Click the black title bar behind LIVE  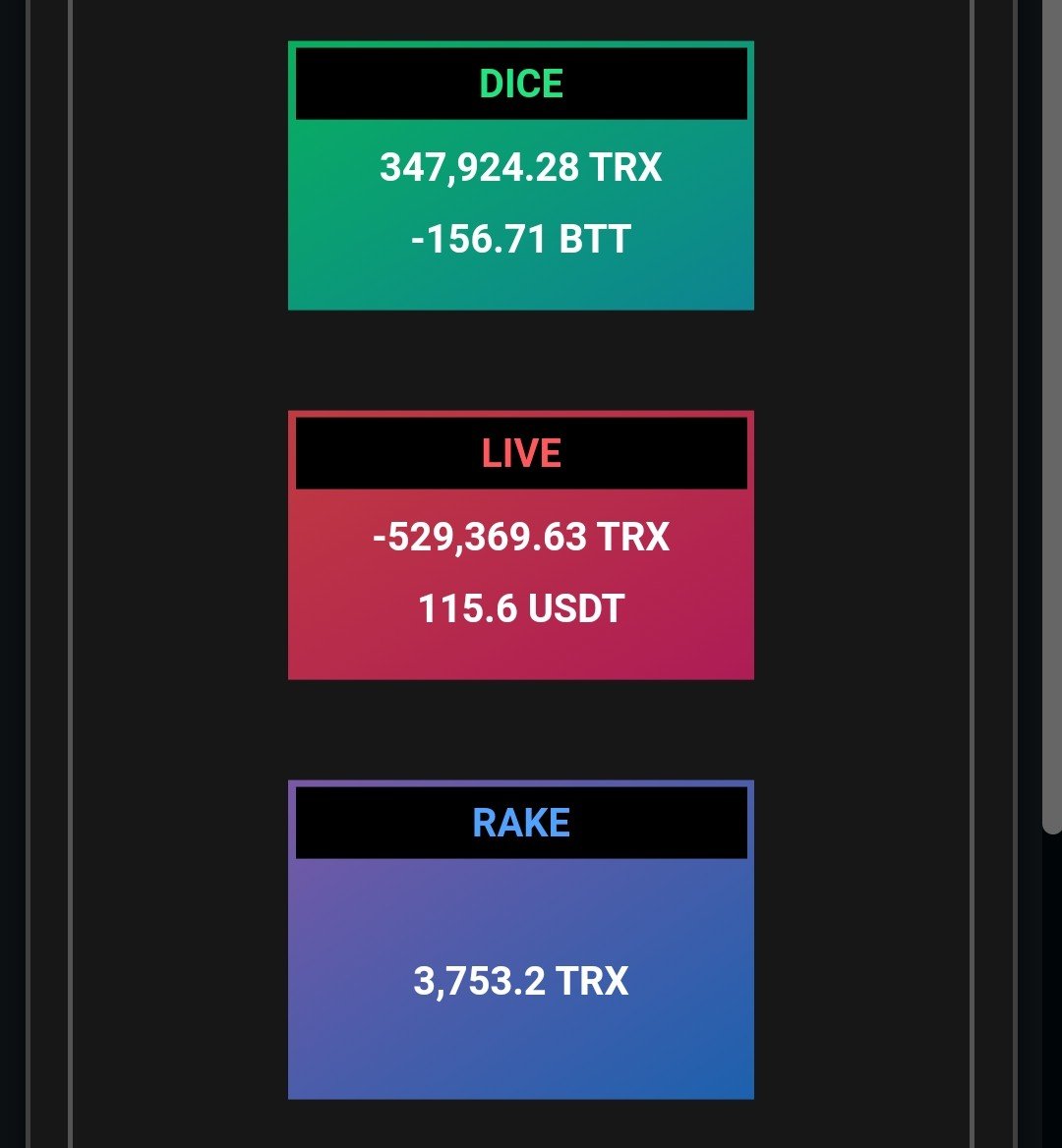point(374,454)
